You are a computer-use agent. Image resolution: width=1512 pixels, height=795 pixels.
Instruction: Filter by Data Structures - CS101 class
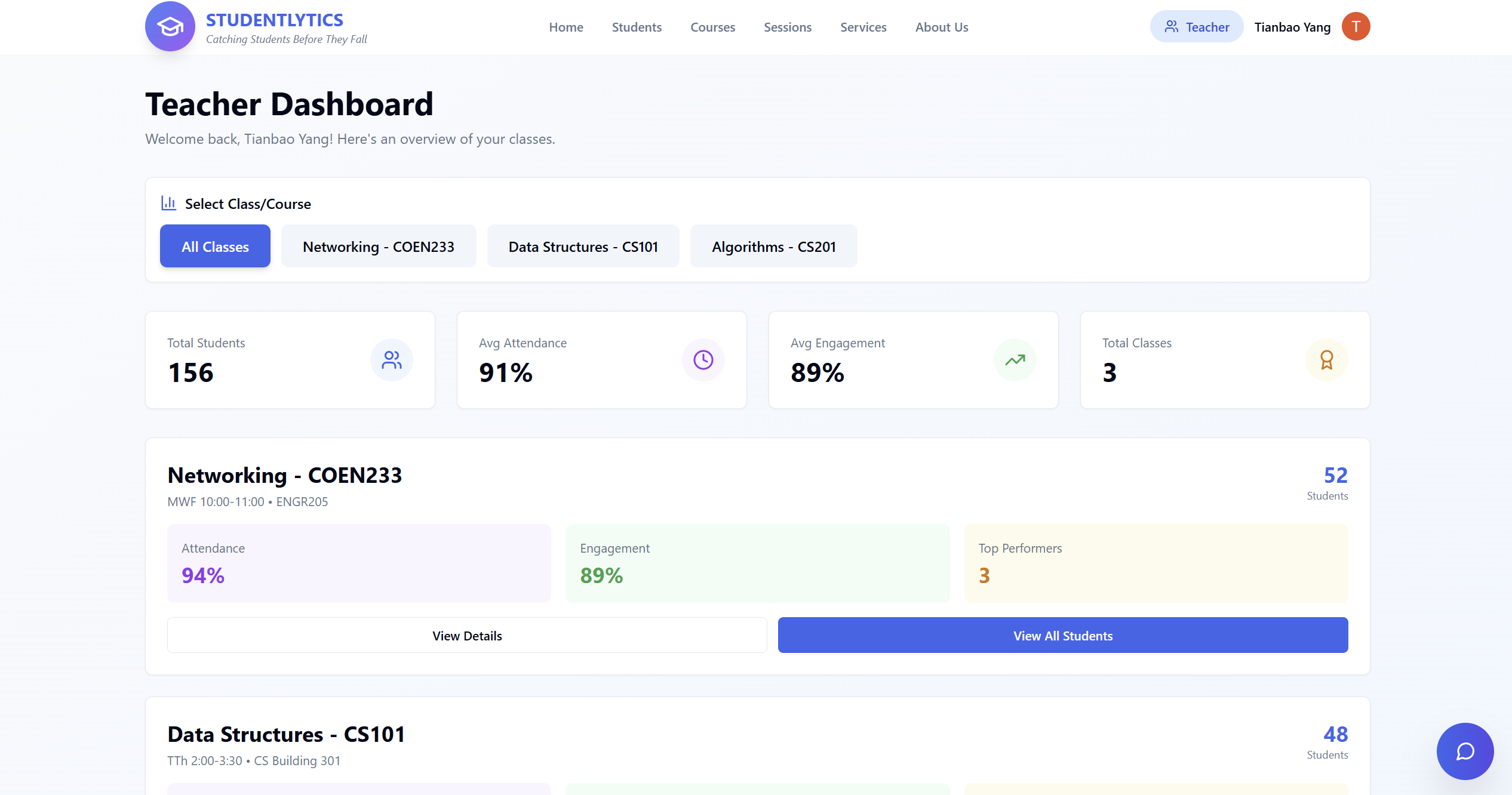tap(583, 246)
